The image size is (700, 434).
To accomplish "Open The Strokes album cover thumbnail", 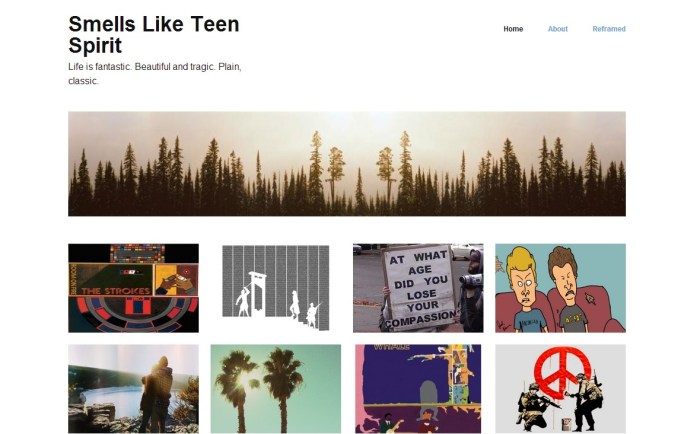I will coord(133,288).
